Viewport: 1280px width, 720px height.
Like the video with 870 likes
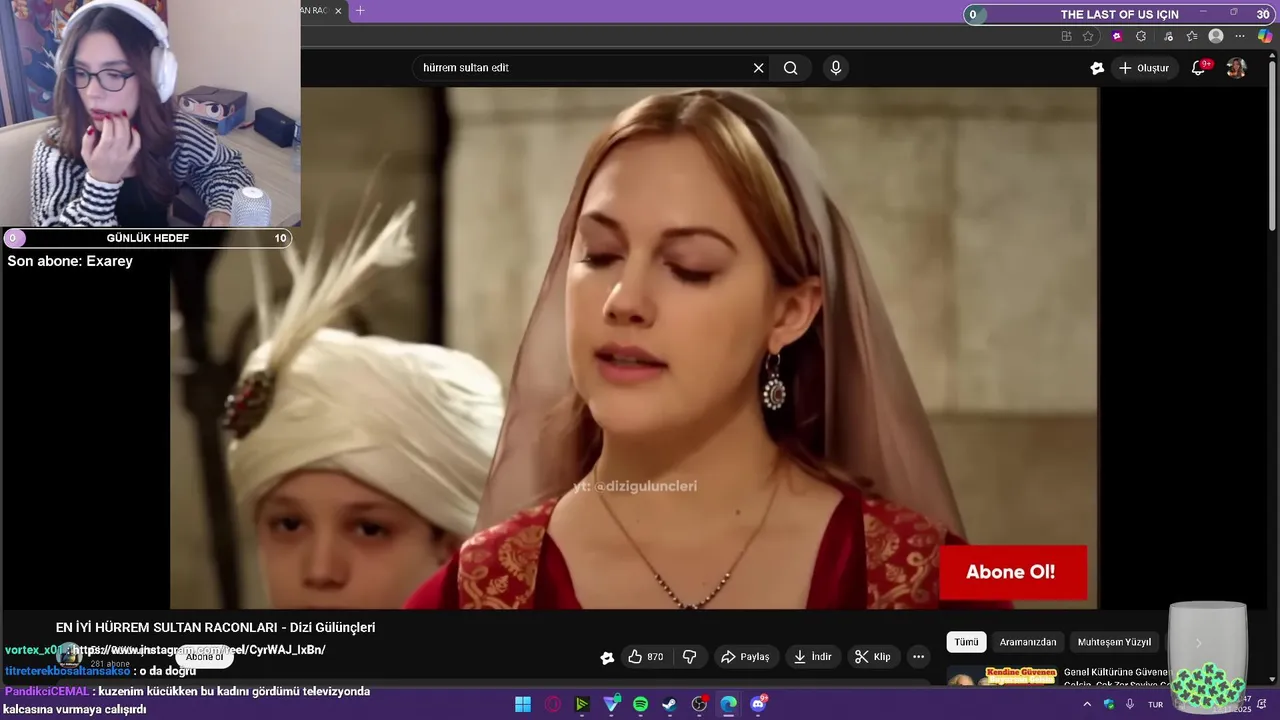[645, 657]
